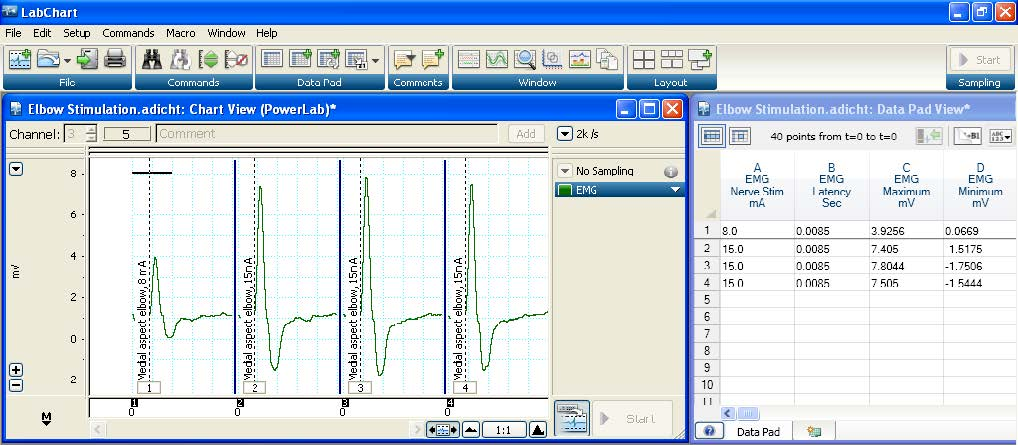Image resolution: width=1018 pixels, height=445 pixels.
Task: Toggle the scroll/review mode button
Action: click(x=442, y=429)
